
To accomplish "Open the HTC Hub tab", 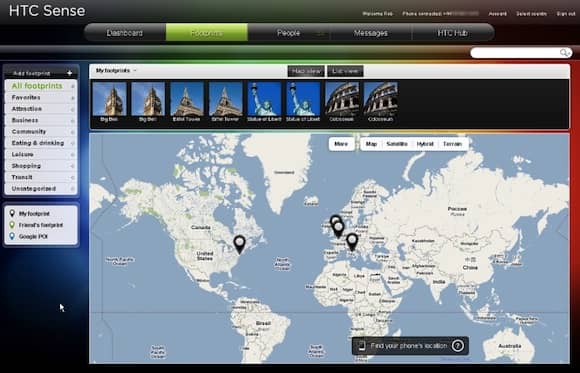I will pyautogui.click(x=452, y=33).
